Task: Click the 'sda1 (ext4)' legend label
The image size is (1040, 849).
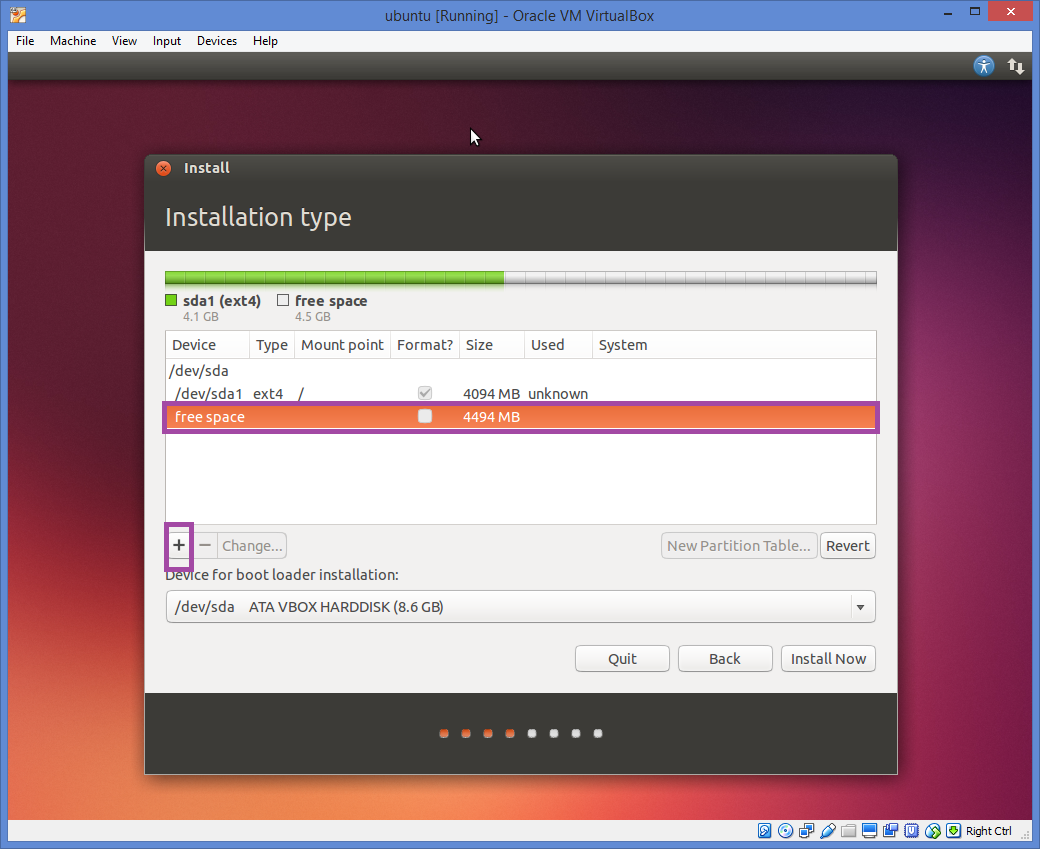Action: [222, 300]
